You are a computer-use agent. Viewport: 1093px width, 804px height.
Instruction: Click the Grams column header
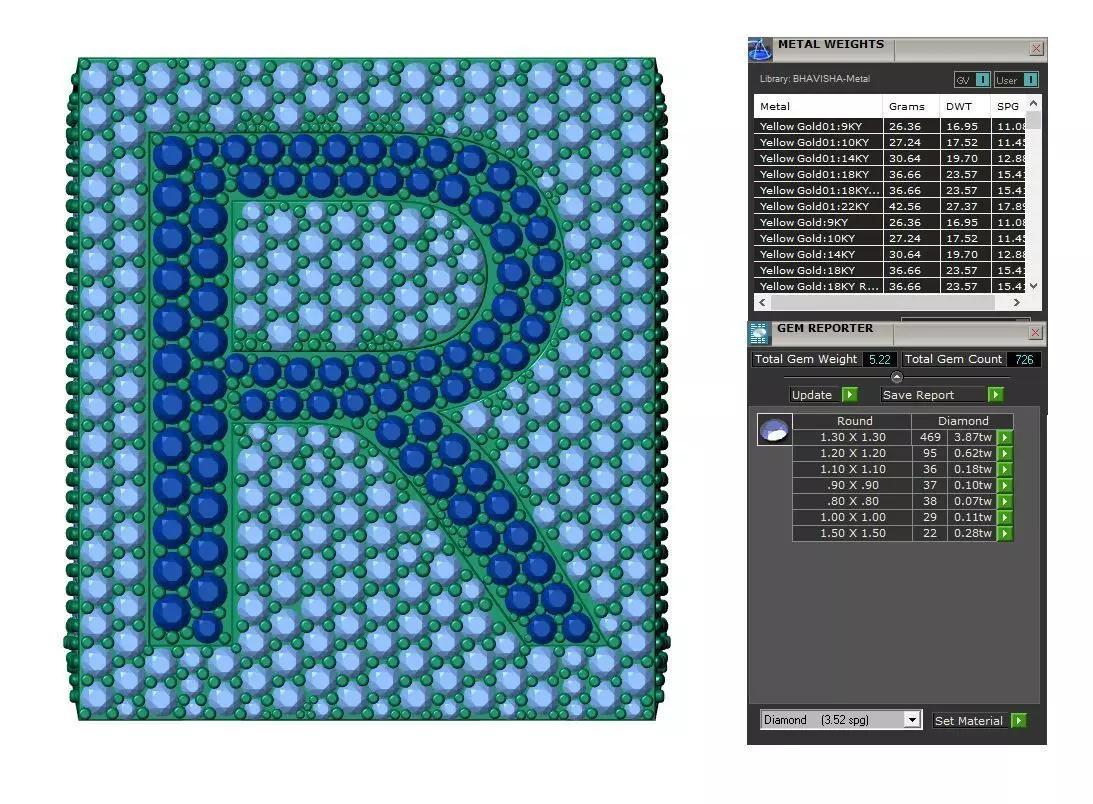(911, 106)
